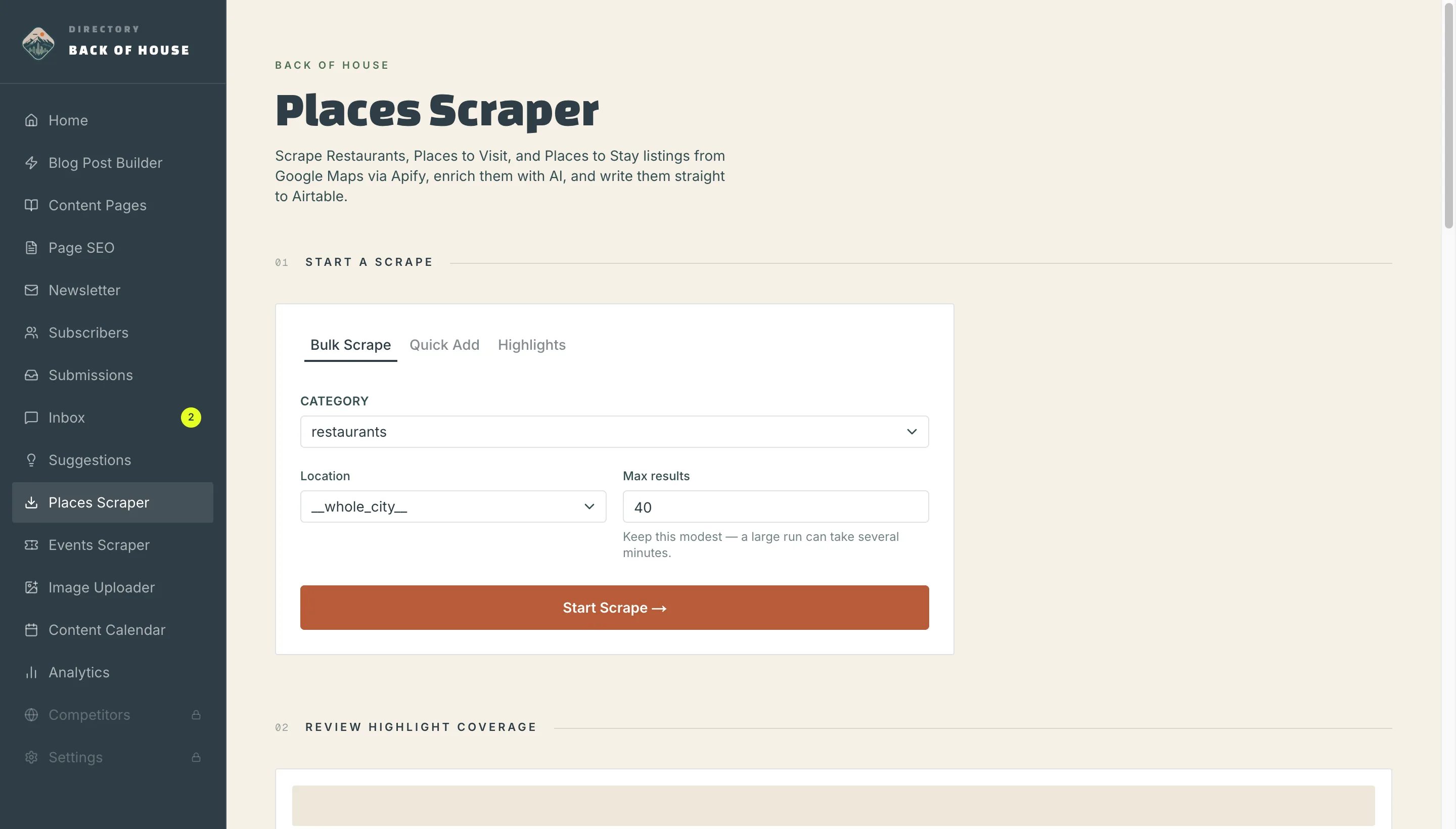
Task: Open Content Pages section
Action: coord(113,205)
